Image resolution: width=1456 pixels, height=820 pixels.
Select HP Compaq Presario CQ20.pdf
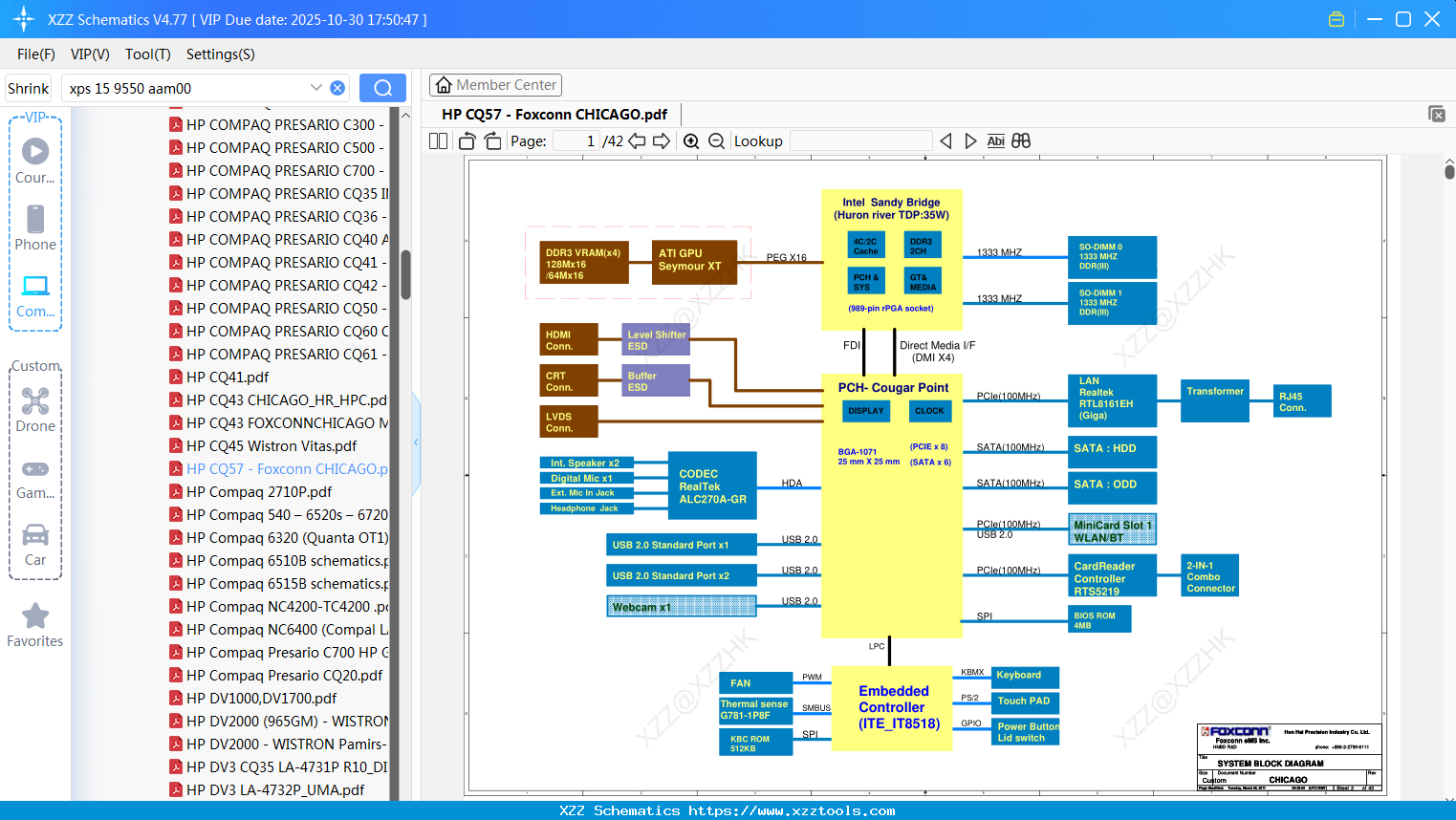275,676
